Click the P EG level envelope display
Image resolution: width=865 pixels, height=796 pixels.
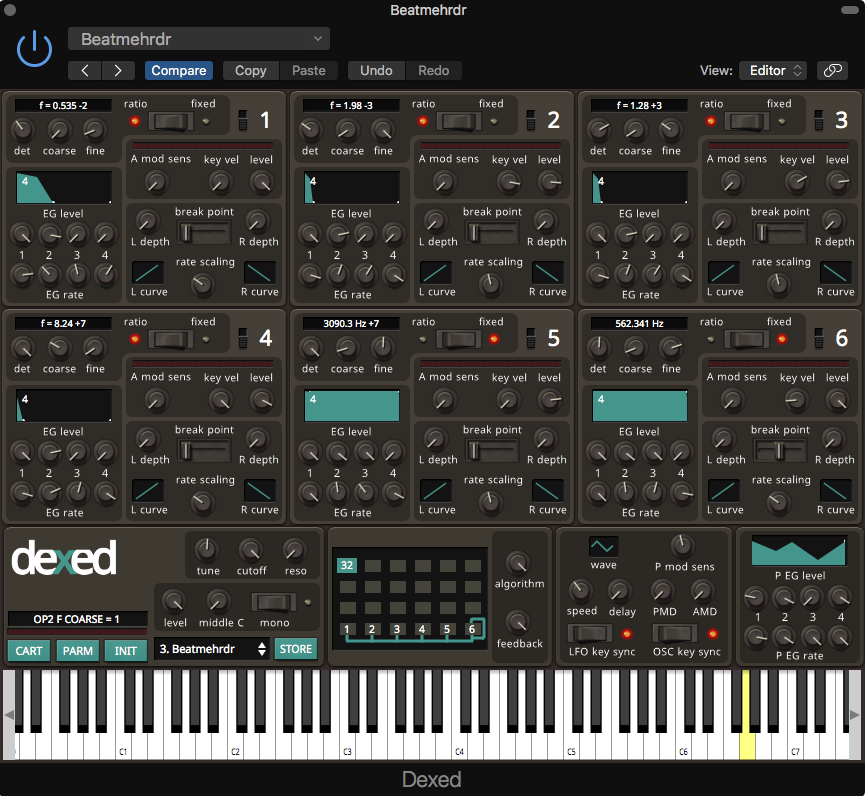click(x=797, y=551)
